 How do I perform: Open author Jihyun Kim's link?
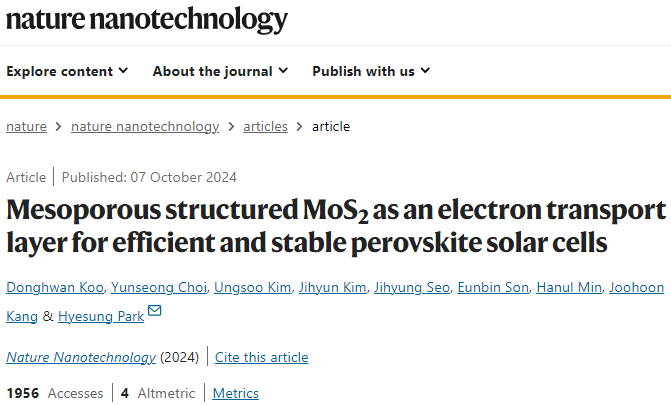333,287
